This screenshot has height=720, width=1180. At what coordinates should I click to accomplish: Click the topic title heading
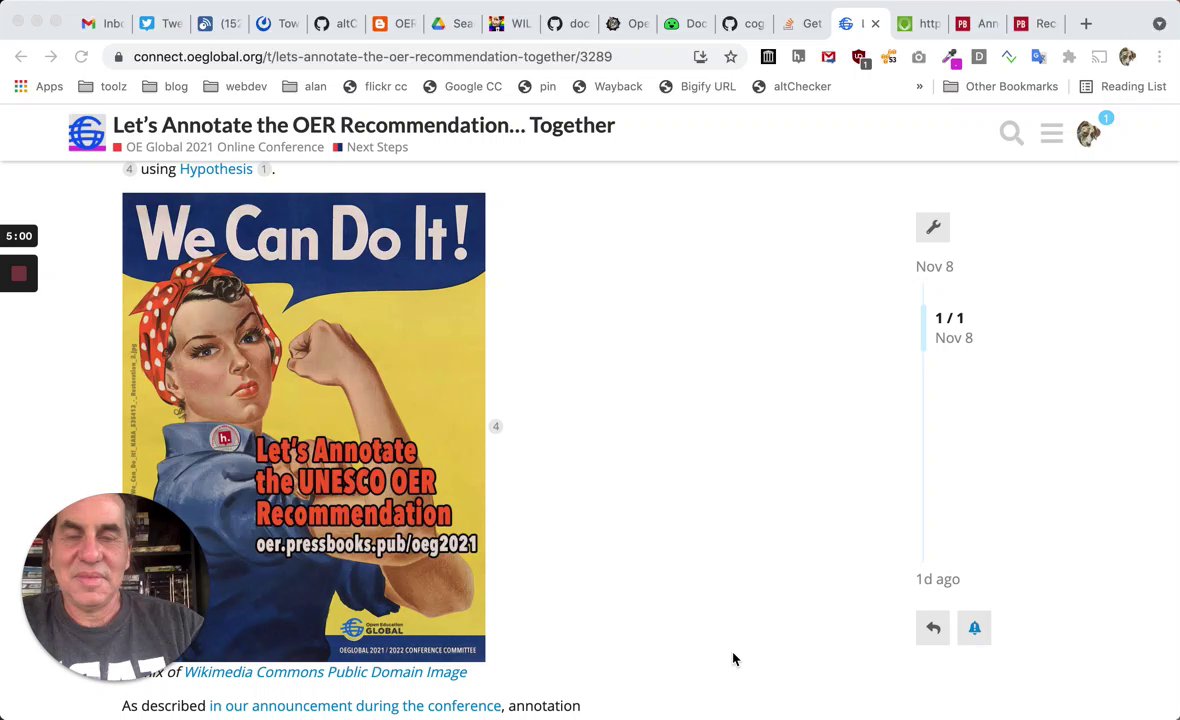363,125
